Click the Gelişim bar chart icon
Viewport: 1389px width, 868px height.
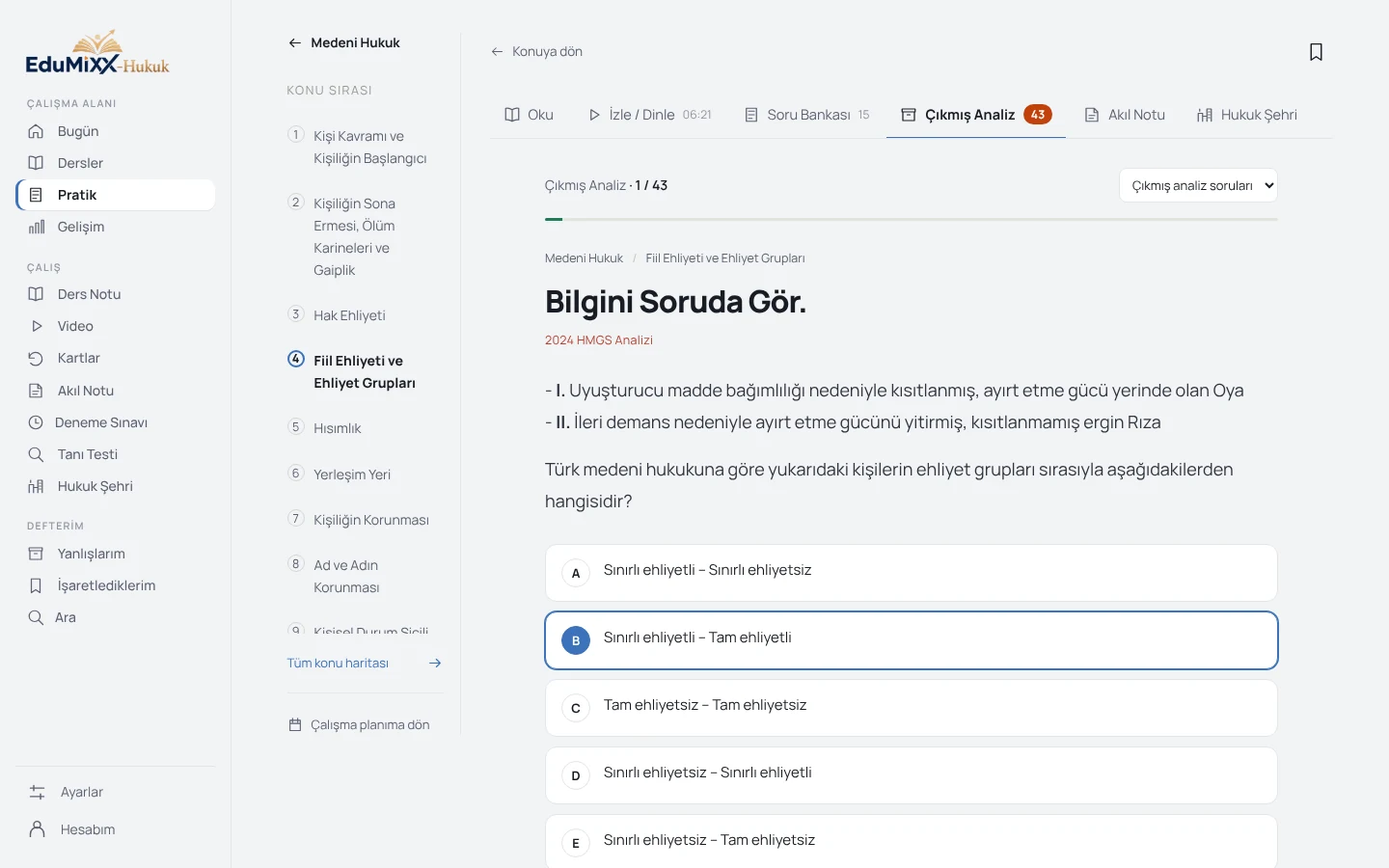click(x=36, y=227)
